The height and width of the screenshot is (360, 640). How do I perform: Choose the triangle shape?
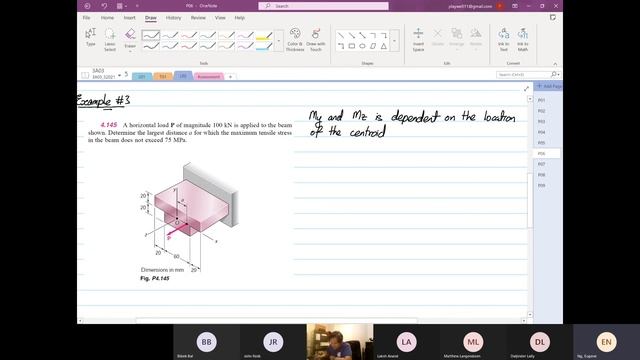[384, 46]
